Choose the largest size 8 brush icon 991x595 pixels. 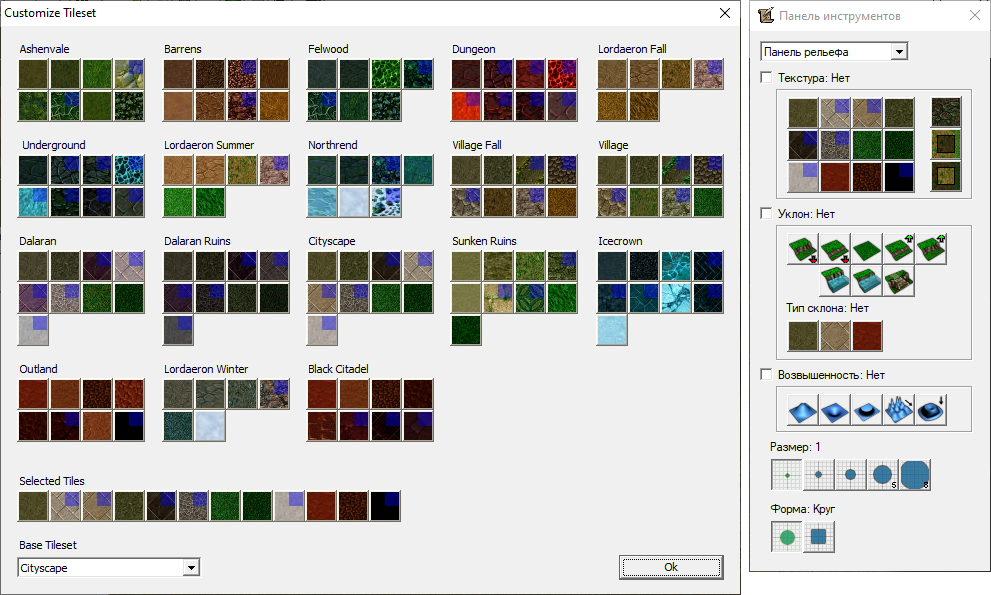[915, 475]
